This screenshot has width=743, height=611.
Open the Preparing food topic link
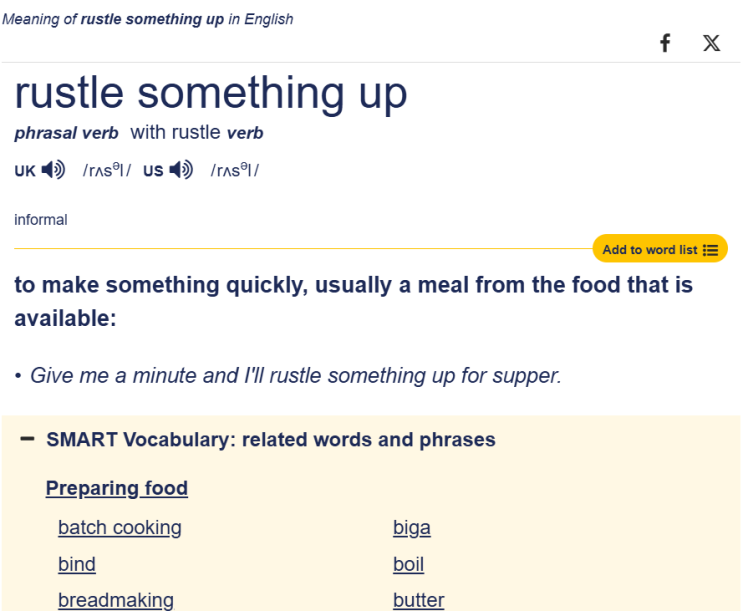pyautogui.click(x=117, y=488)
